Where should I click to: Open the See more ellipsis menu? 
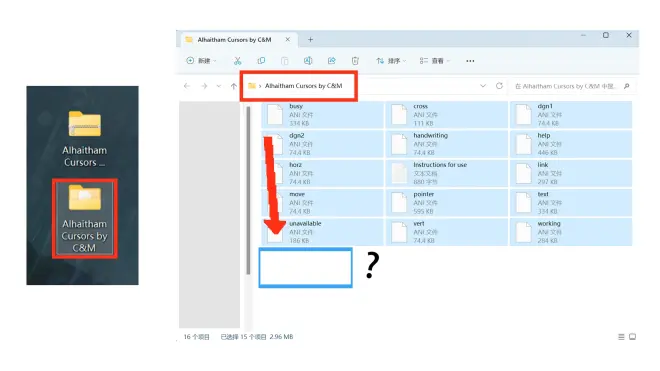click(470, 61)
